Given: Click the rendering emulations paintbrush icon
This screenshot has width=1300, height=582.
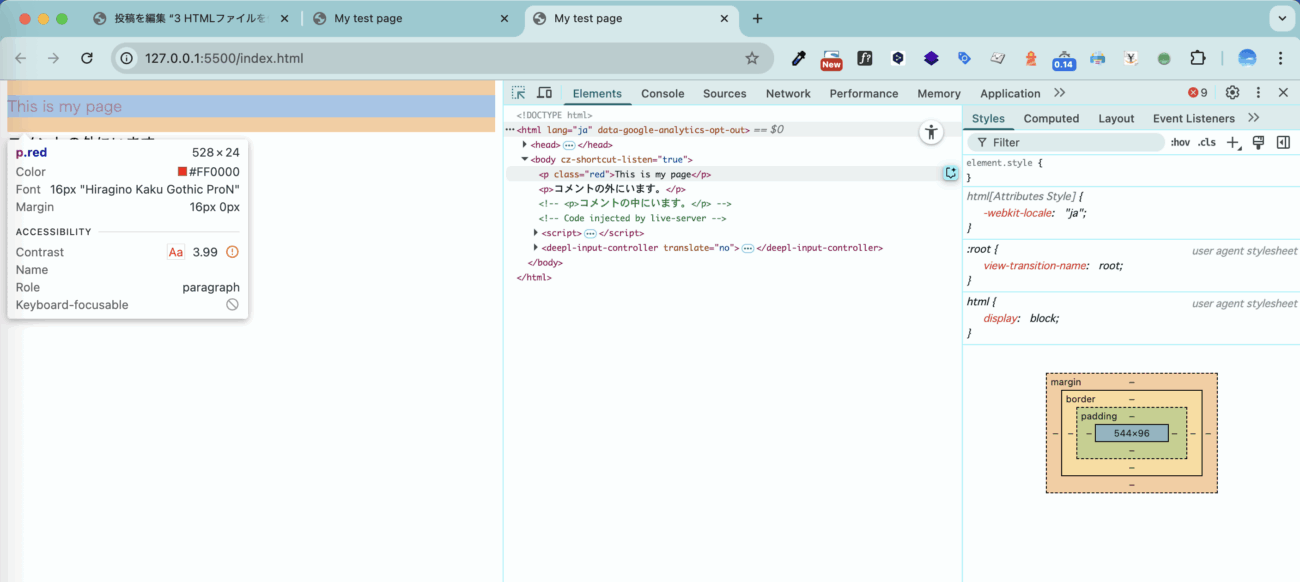Looking at the screenshot, I should click(1258, 143).
